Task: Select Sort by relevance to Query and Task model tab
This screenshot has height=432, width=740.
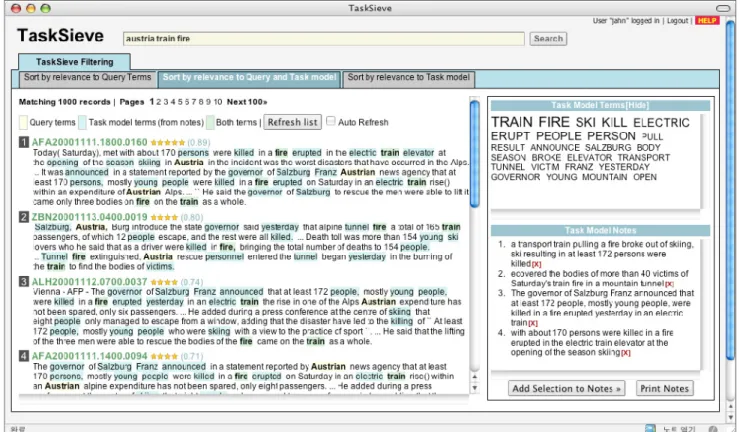Action: (x=250, y=78)
